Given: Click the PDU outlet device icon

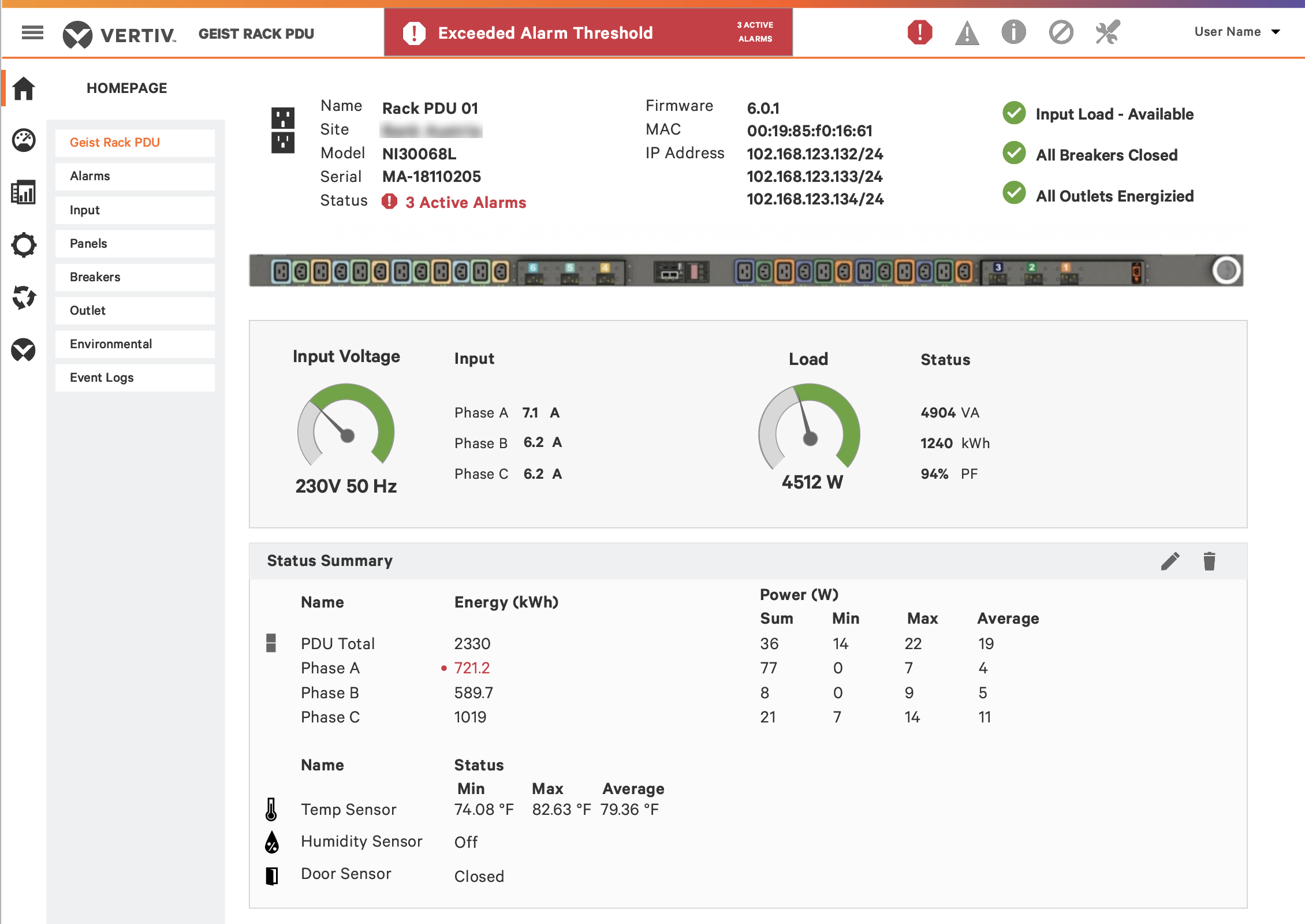Looking at the screenshot, I should pyautogui.click(x=283, y=131).
